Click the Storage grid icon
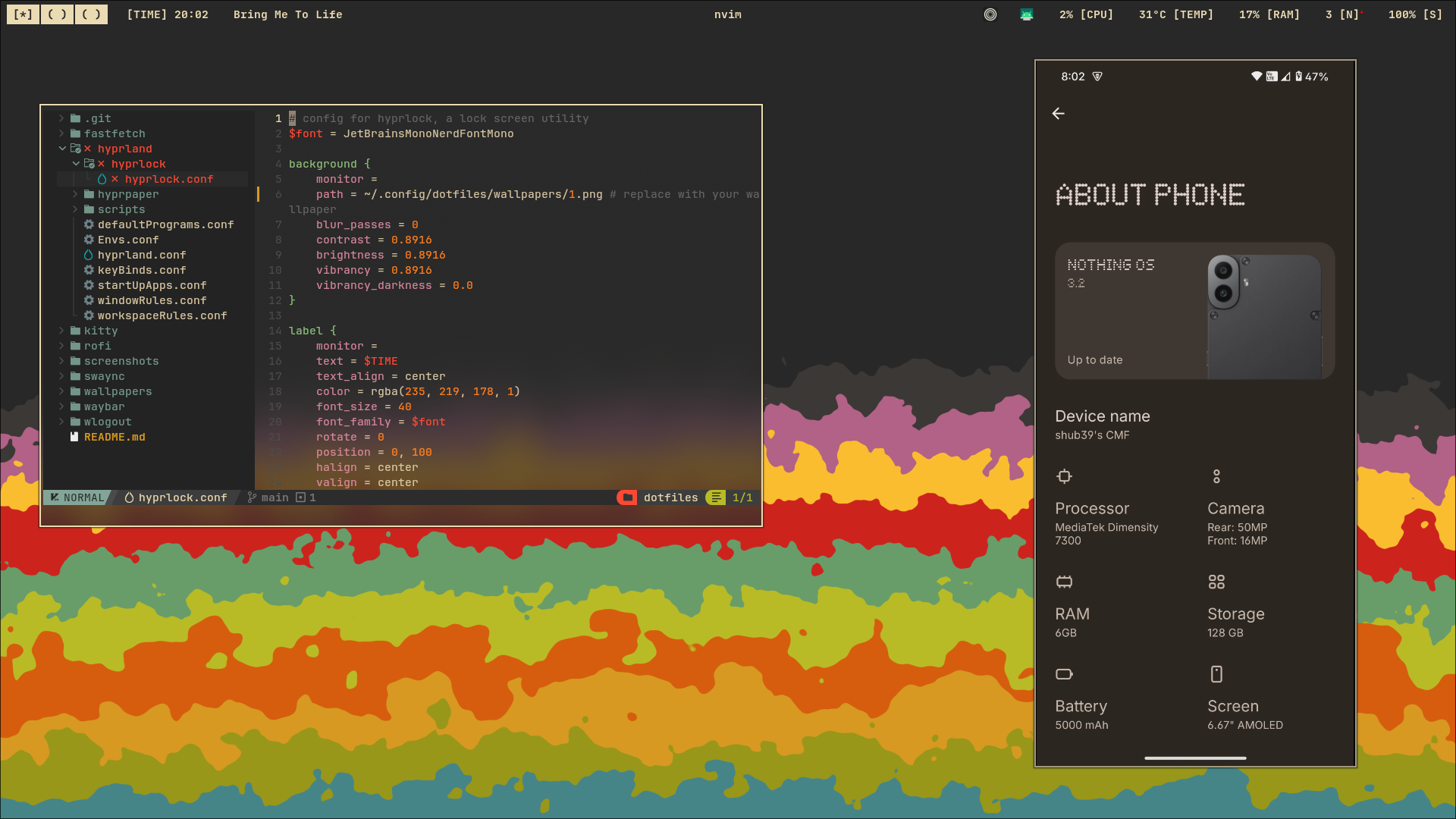This screenshot has width=1456, height=819. click(x=1216, y=582)
